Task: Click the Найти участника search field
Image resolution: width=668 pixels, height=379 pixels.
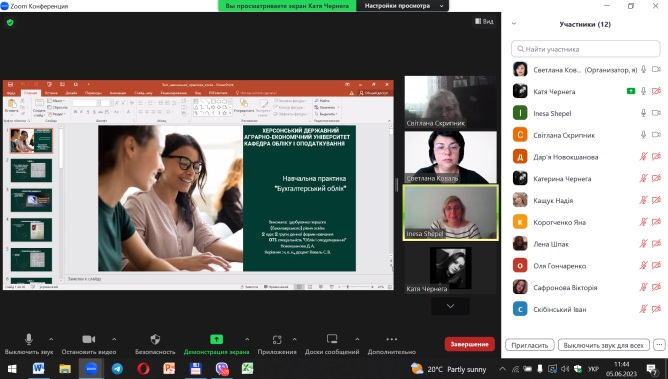Action: click(x=585, y=49)
